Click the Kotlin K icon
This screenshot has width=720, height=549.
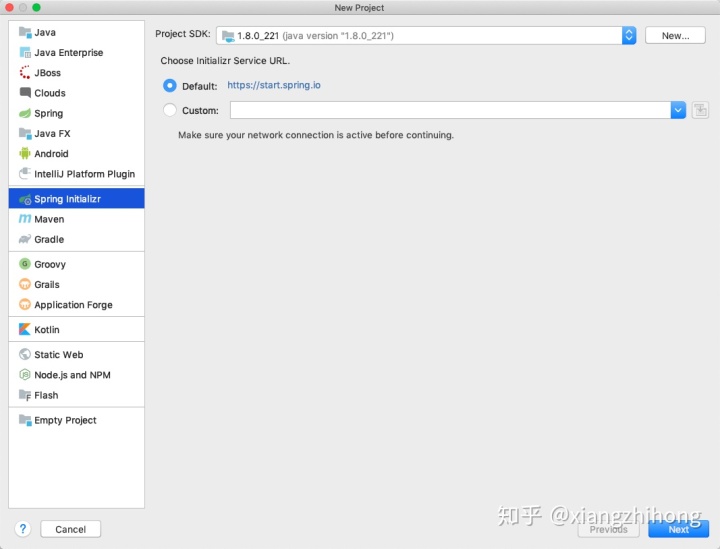[25, 329]
